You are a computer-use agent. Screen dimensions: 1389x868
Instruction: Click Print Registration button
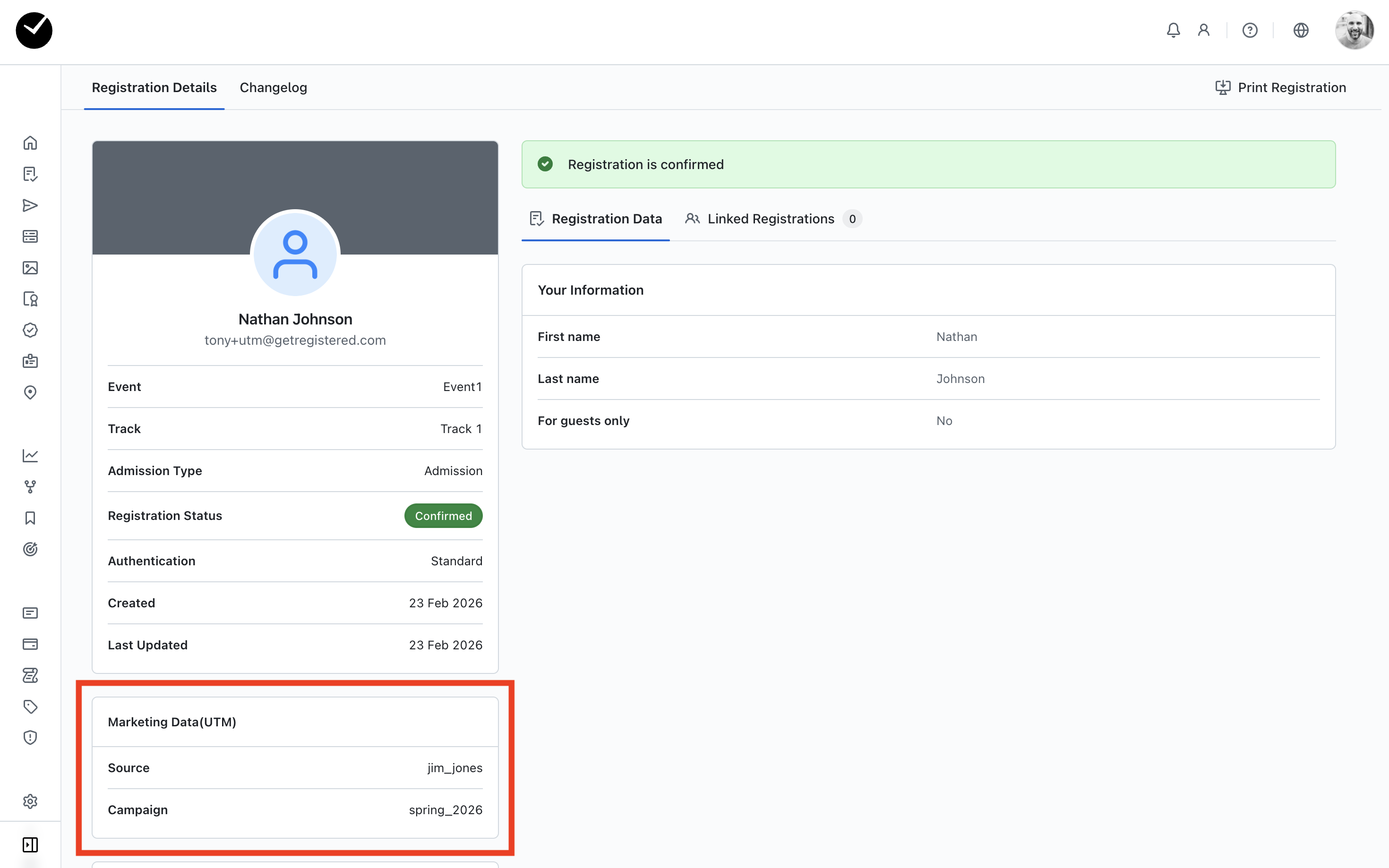1280,87
